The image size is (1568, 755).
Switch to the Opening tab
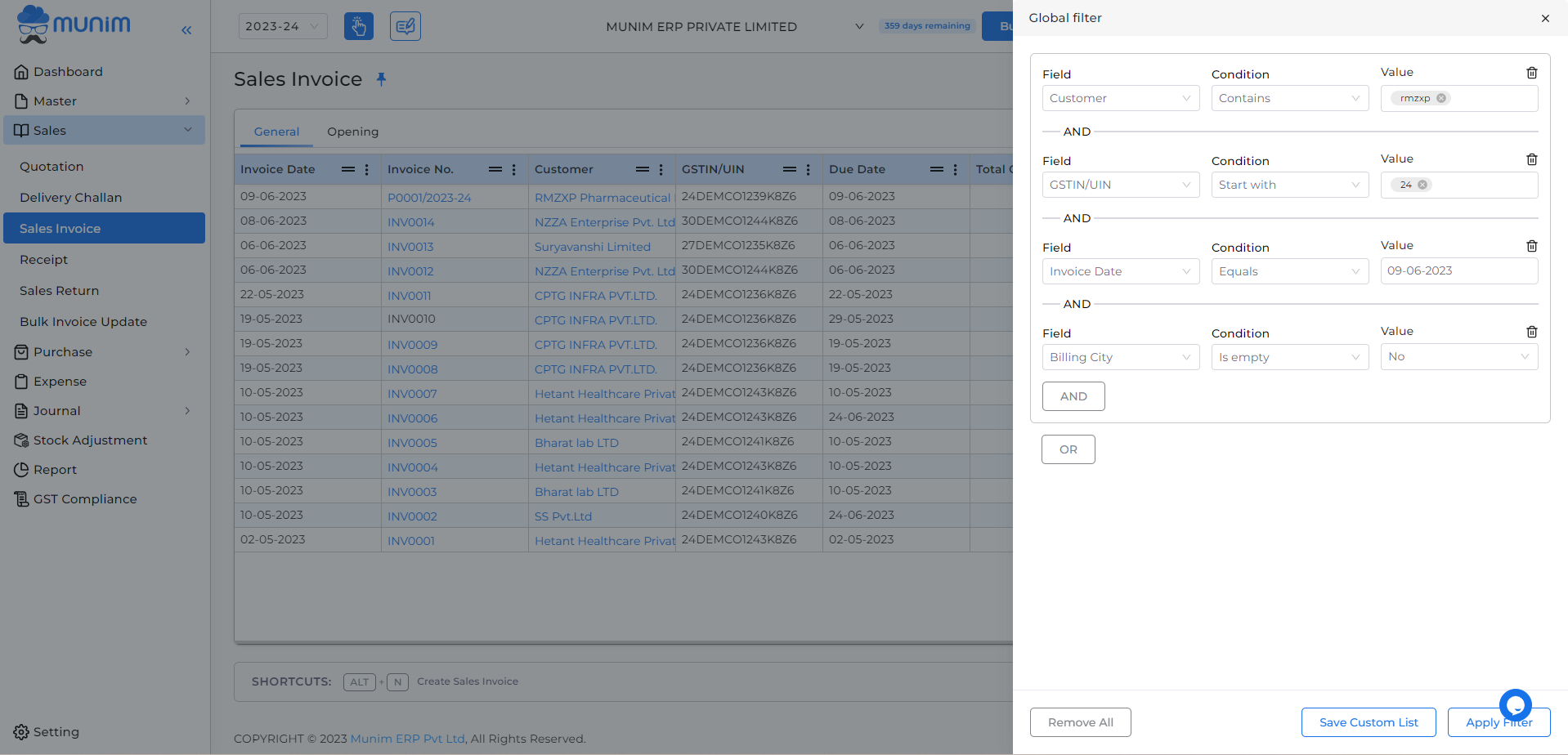pyautogui.click(x=352, y=132)
